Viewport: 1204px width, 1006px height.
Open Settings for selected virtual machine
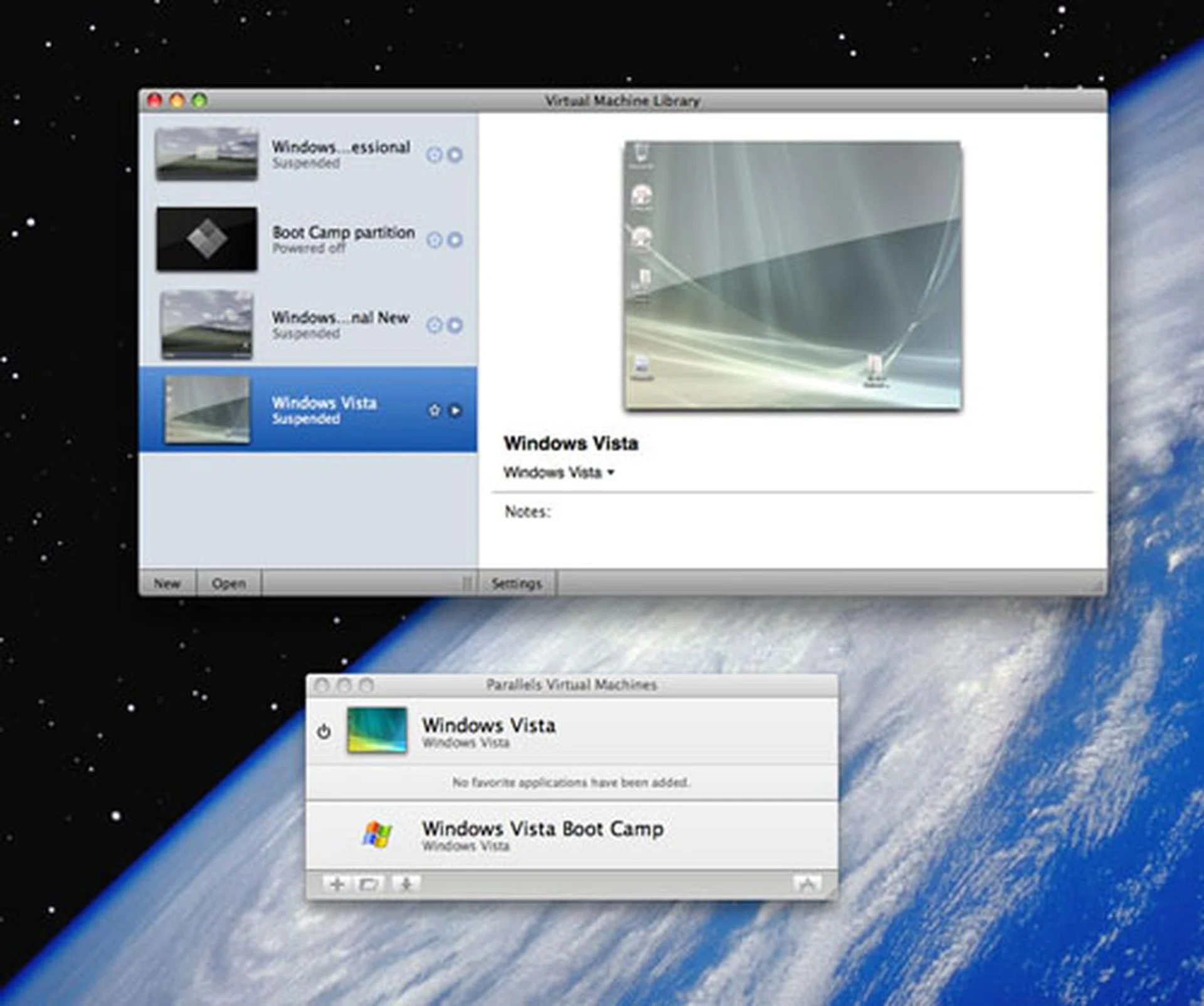pos(516,584)
